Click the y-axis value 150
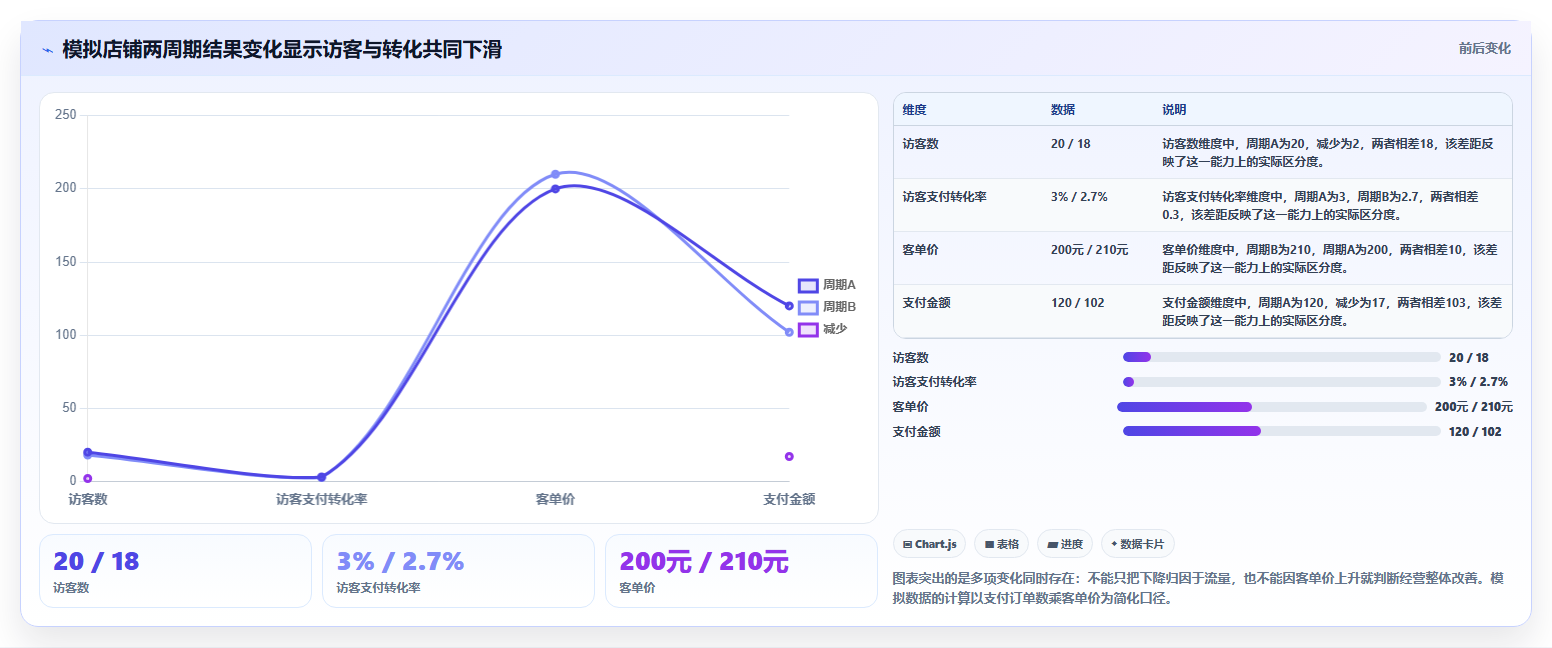Screen dimensions: 1552x648 (66, 262)
